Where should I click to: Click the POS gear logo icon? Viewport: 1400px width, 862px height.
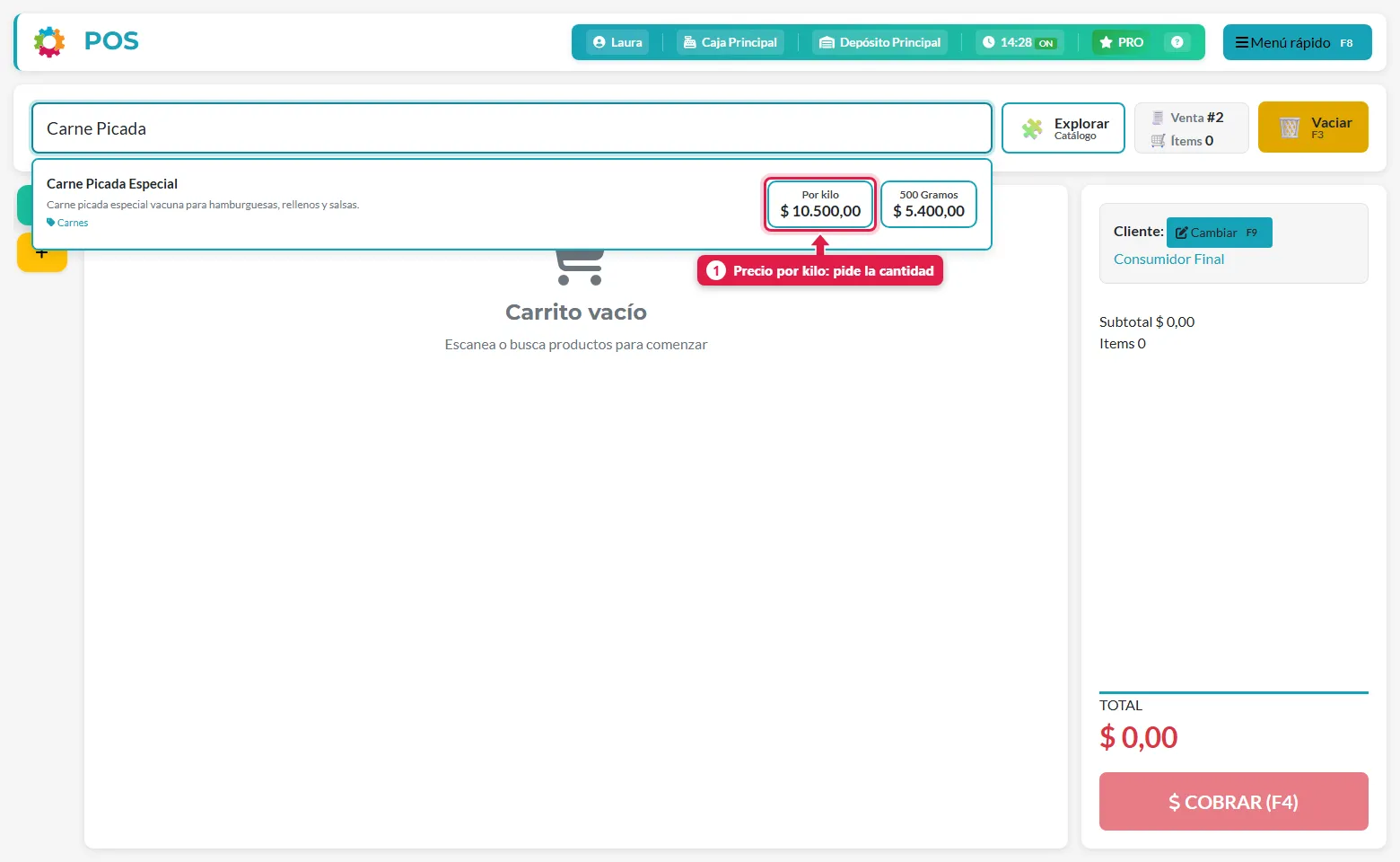click(49, 42)
